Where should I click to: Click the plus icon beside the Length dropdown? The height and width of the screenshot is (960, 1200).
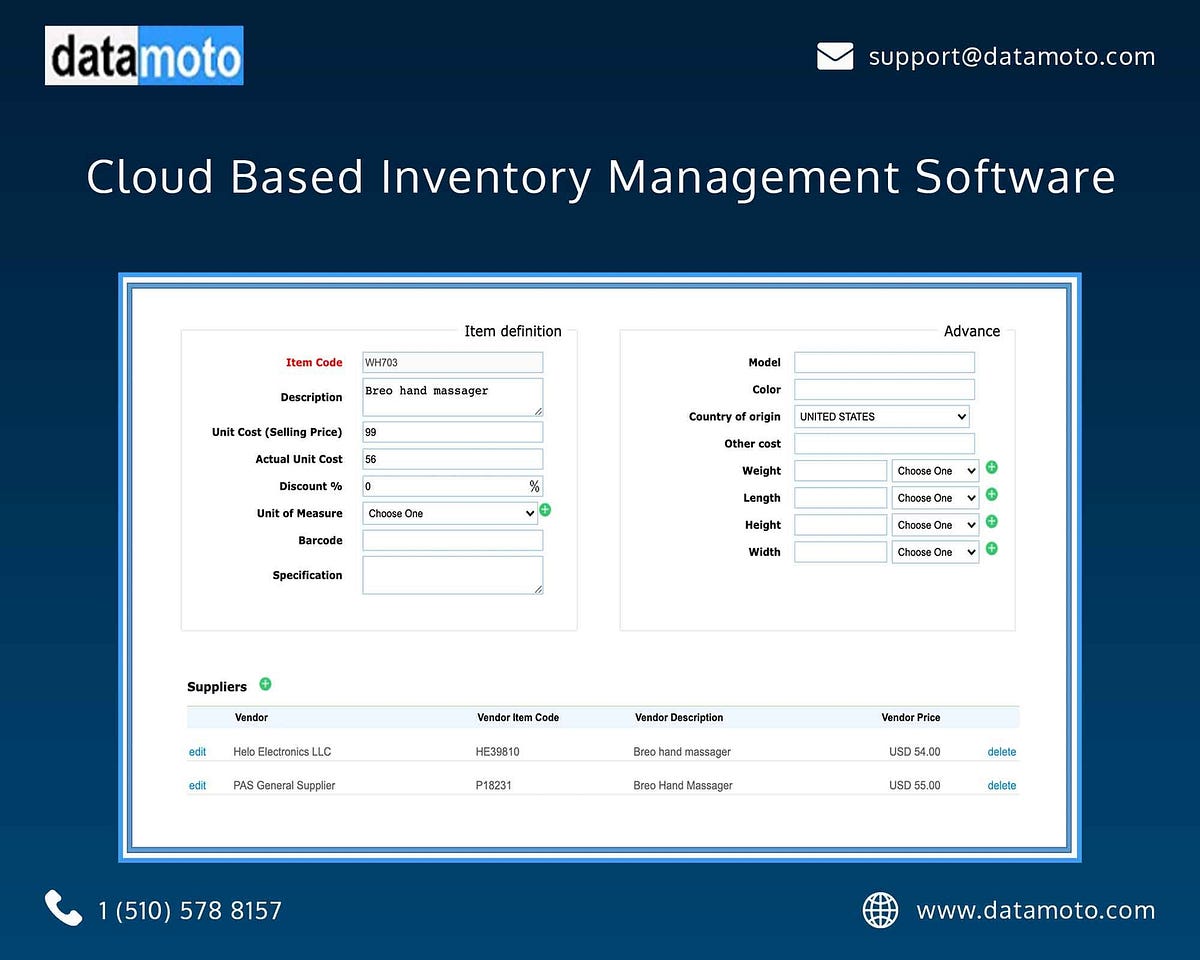[x=991, y=494]
